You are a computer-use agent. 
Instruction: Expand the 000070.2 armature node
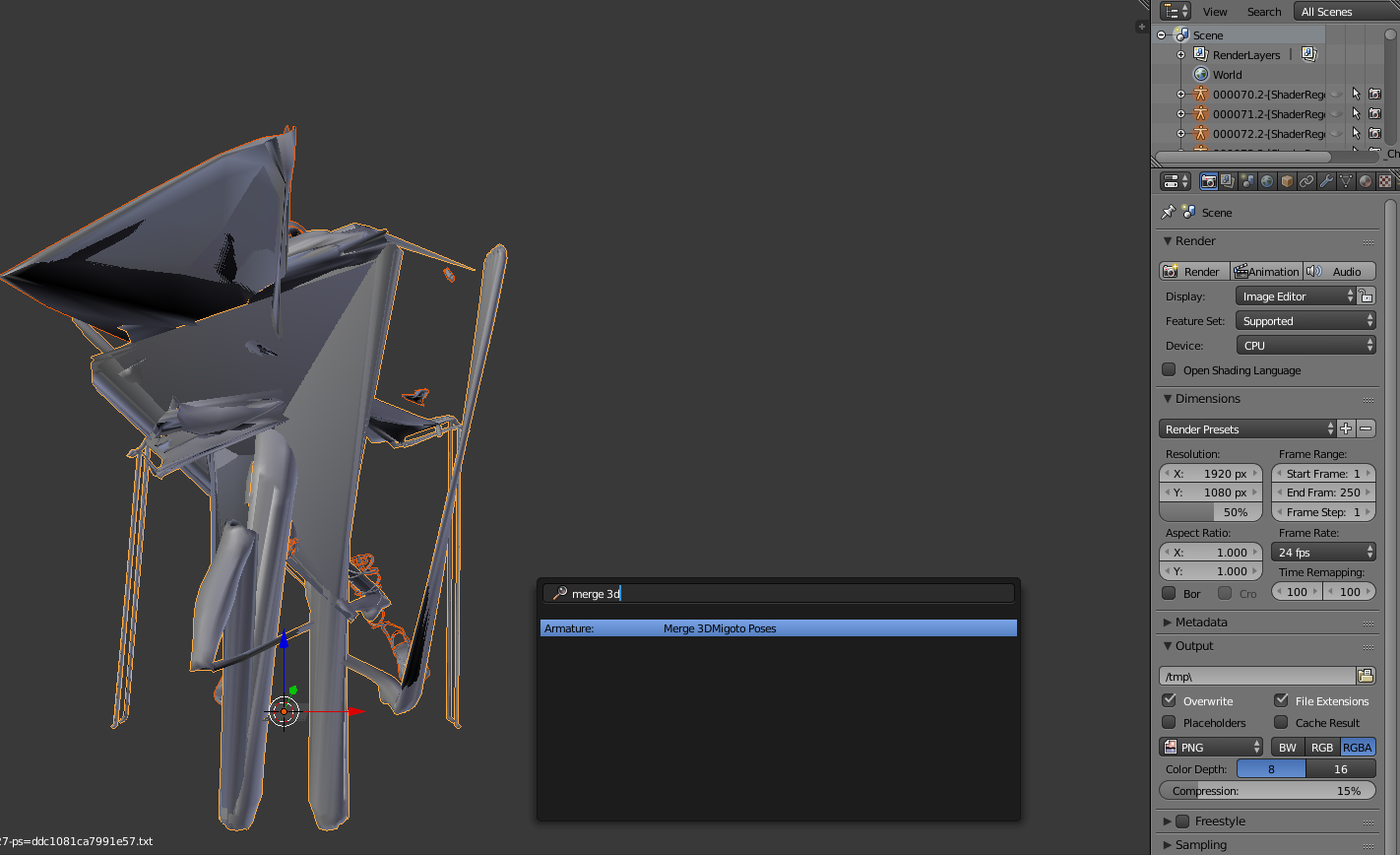(x=1180, y=95)
